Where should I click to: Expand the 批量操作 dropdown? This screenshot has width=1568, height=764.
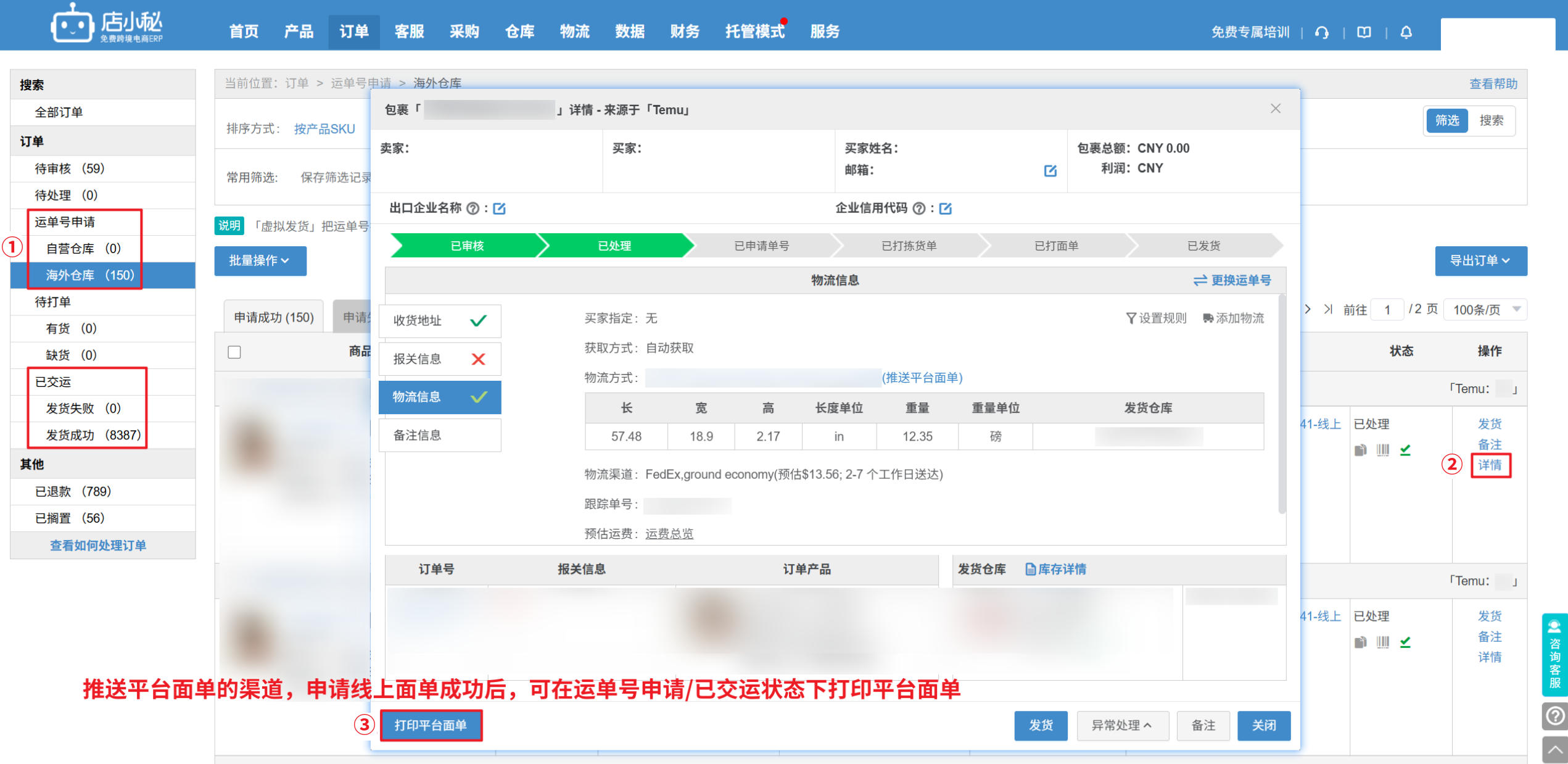(x=260, y=260)
